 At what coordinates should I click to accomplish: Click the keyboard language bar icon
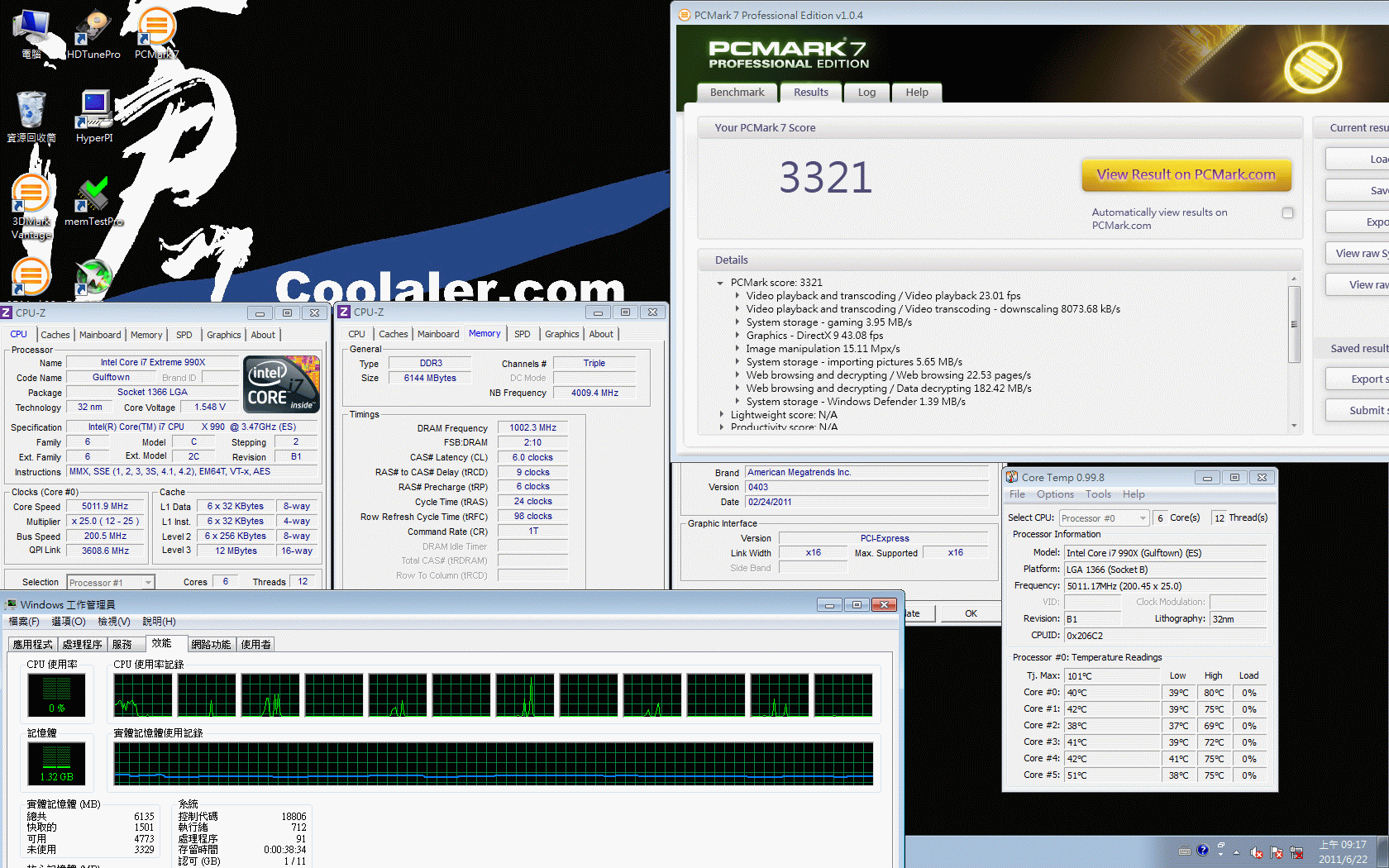(x=1185, y=851)
